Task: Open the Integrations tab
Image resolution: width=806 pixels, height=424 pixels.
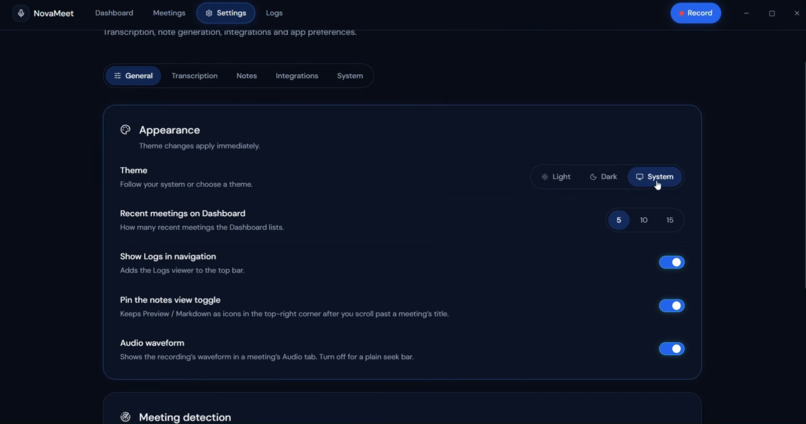Action: (x=297, y=76)
